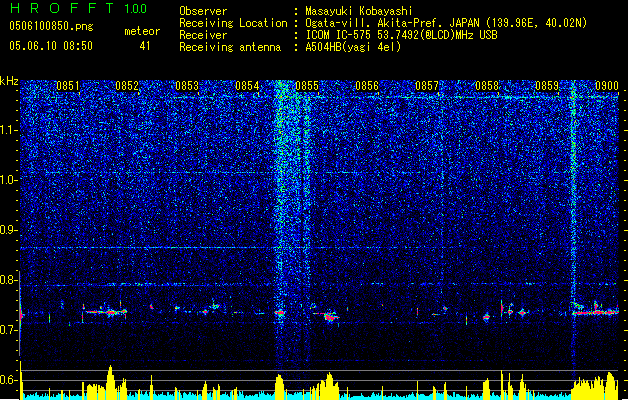The height and width of the screenshot is (400, 629).
Task: Click the 0852 time marker
Action: [127, 86]
